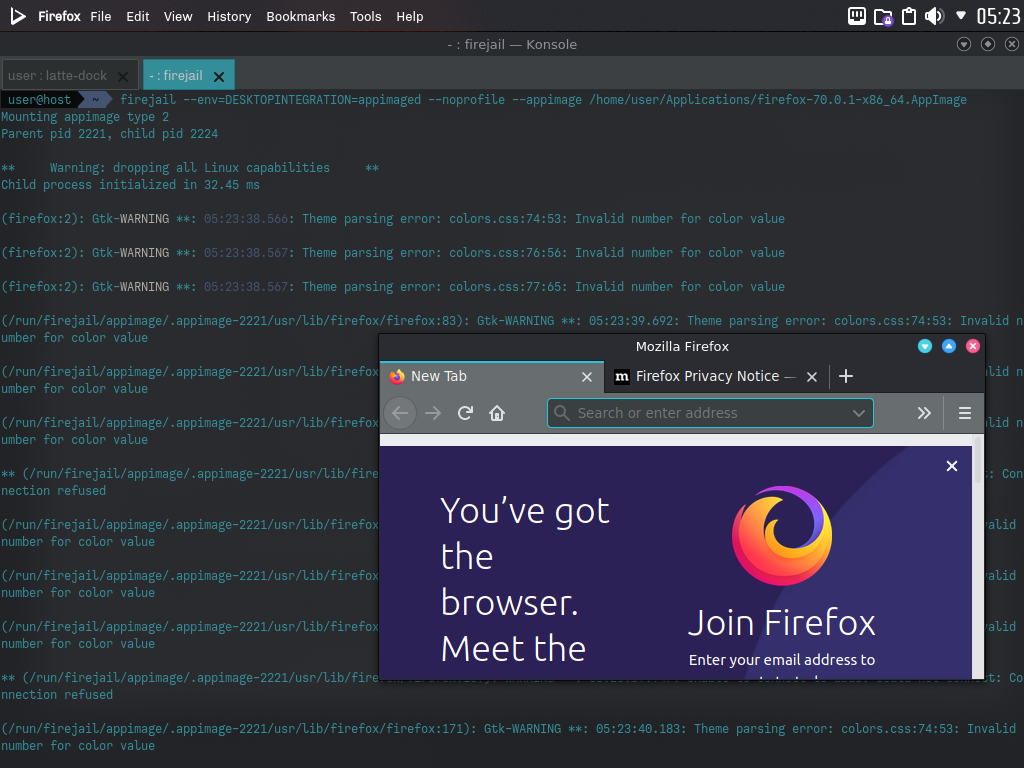
Task: Click the magnifier icon in the address bar
Action: [561, 413]
